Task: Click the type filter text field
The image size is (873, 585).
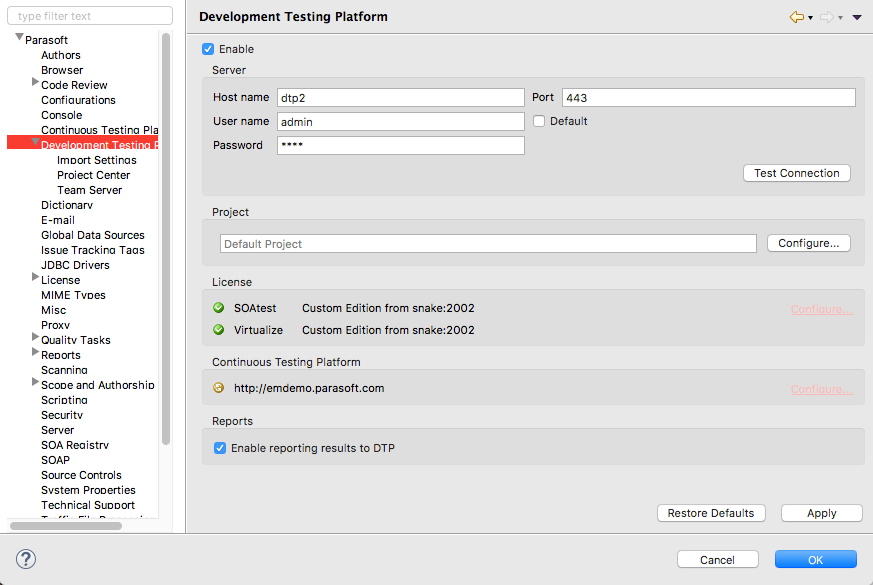Action: coord(90,16)
